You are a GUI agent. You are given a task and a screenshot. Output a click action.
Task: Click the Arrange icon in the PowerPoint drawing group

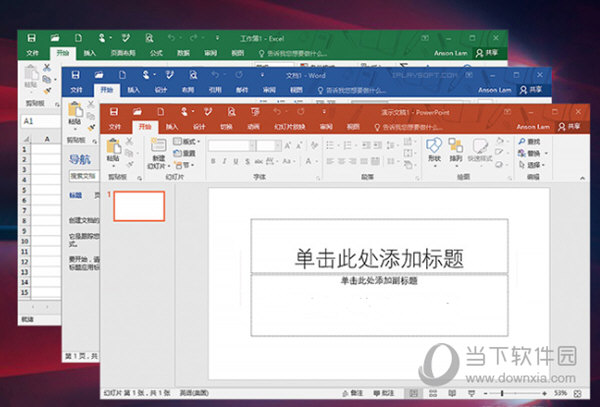(x=456, y=146)
